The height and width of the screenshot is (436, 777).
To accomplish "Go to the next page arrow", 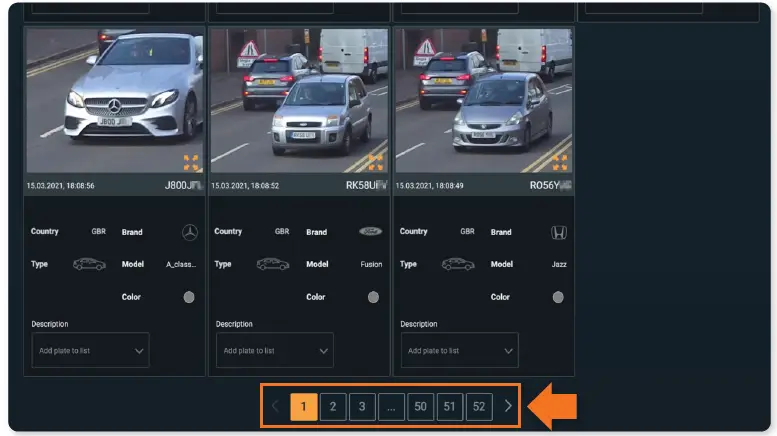I will coord(508,406).
